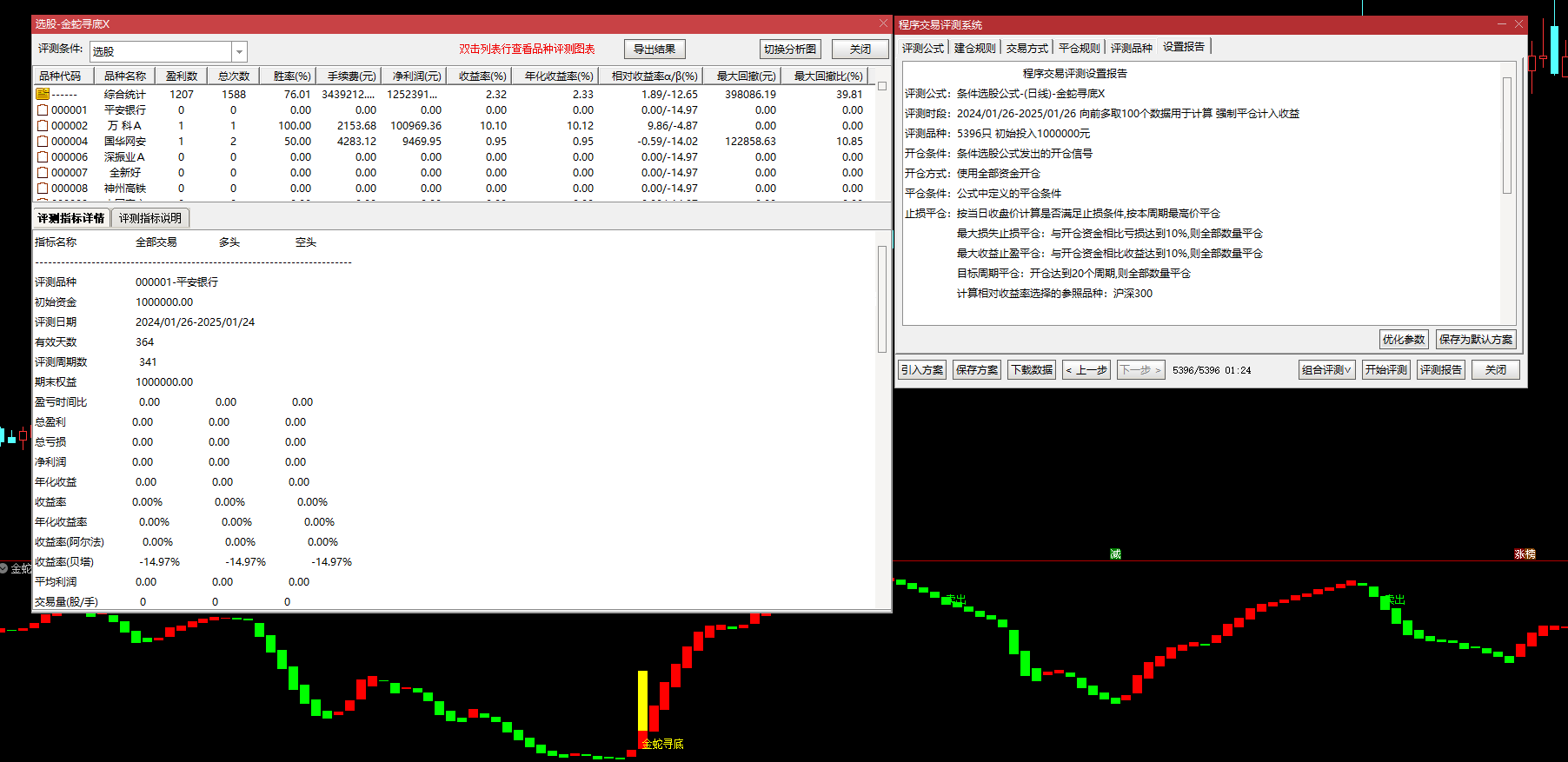Click 关闭 button in 选股-金蛇寻底X window
This screenshot has width=1568, height=762.
pos(860,49)
